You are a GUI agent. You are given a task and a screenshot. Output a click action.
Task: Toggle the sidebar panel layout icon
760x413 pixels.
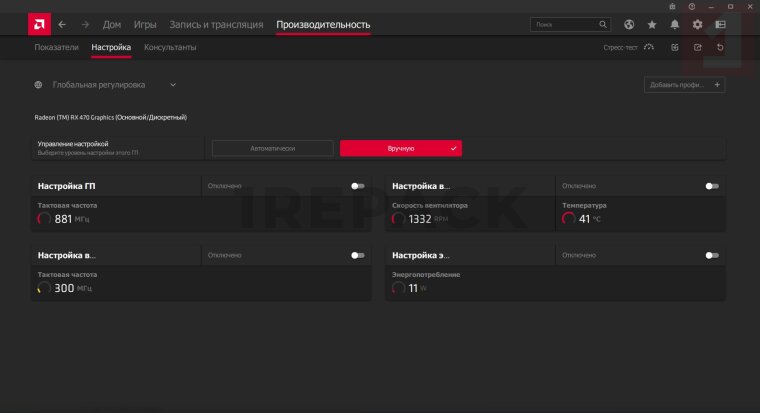pyautogui.click(x=720, y=24)
